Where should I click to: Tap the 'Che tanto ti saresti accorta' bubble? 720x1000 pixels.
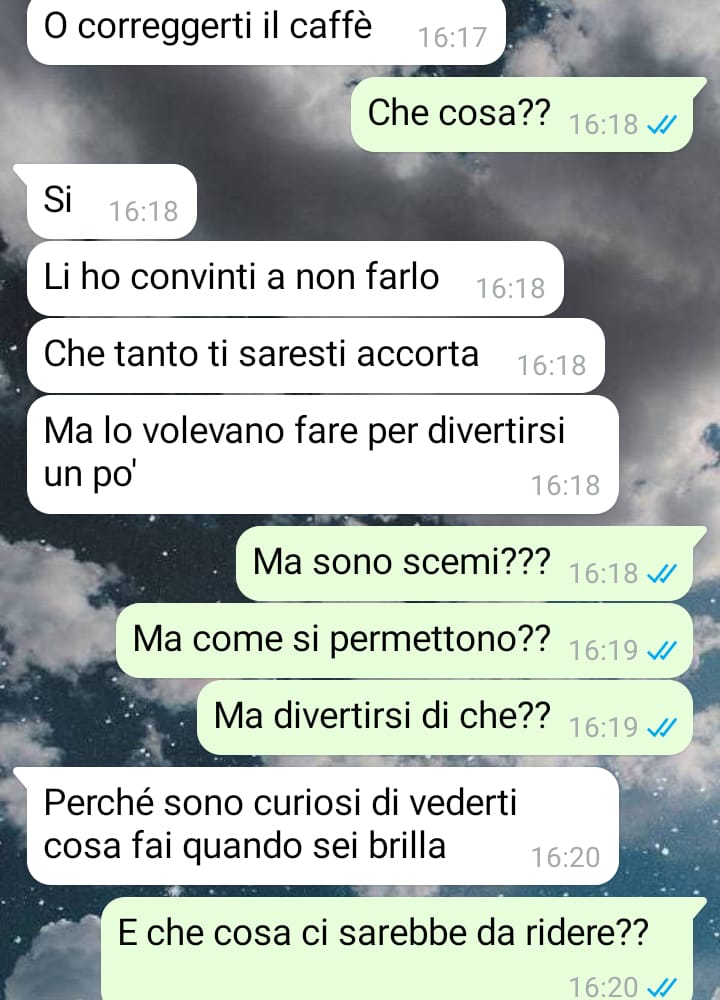[316, 355]
